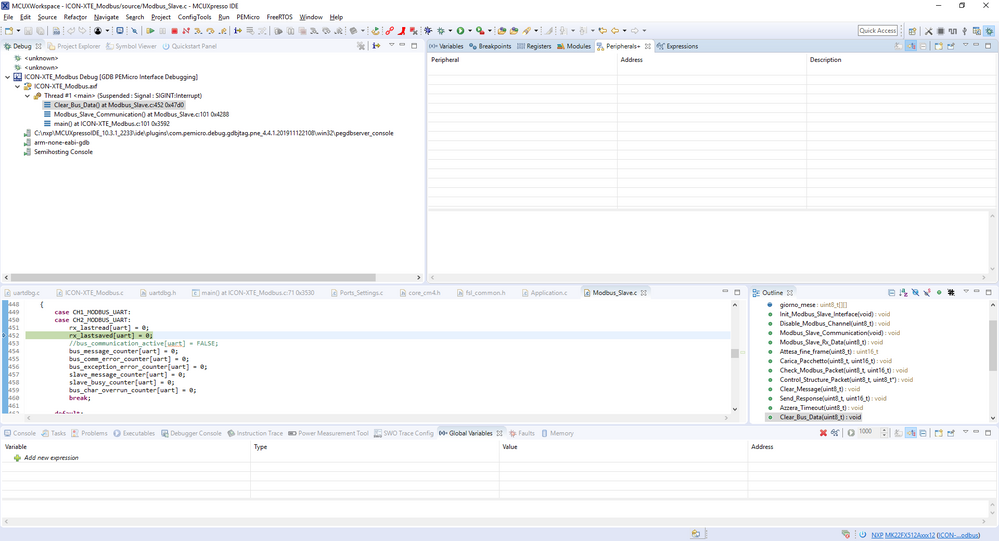Toggle Pin to Debug Context in Global Variables
The height and width of the screenshot is (541, 999).
pyautogui.click(x=951, y=433)
